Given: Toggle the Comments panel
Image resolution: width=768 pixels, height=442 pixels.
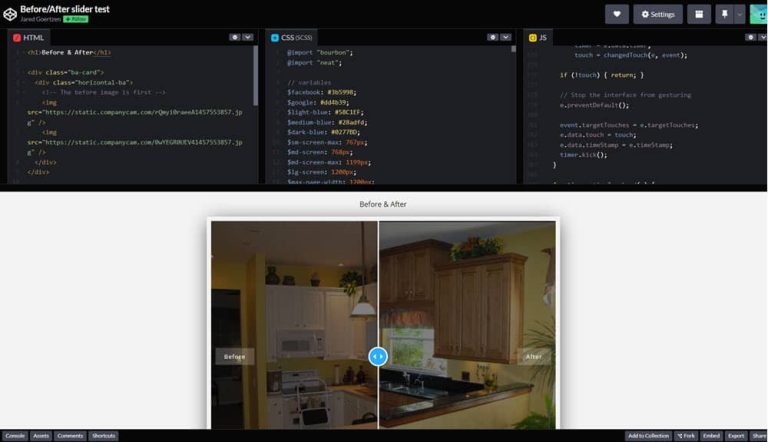Looking at the screenshot, I should pos(70,436).
